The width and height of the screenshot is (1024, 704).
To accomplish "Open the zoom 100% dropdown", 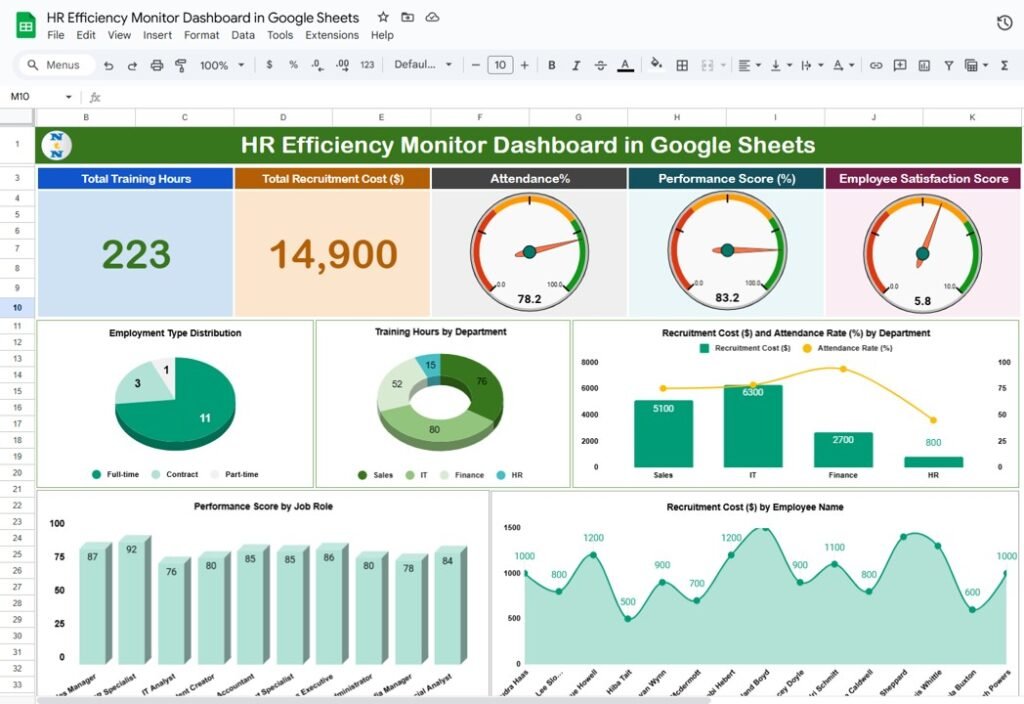I will tap(222, 65).
